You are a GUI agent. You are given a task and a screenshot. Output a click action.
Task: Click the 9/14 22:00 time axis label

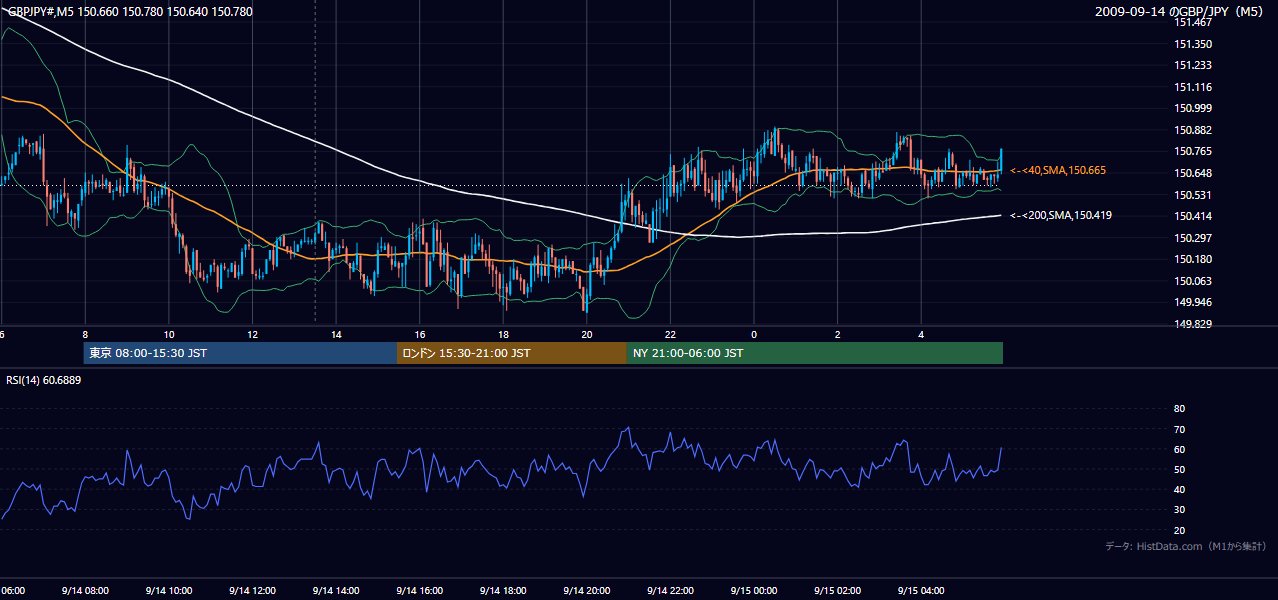click(670, 590)
